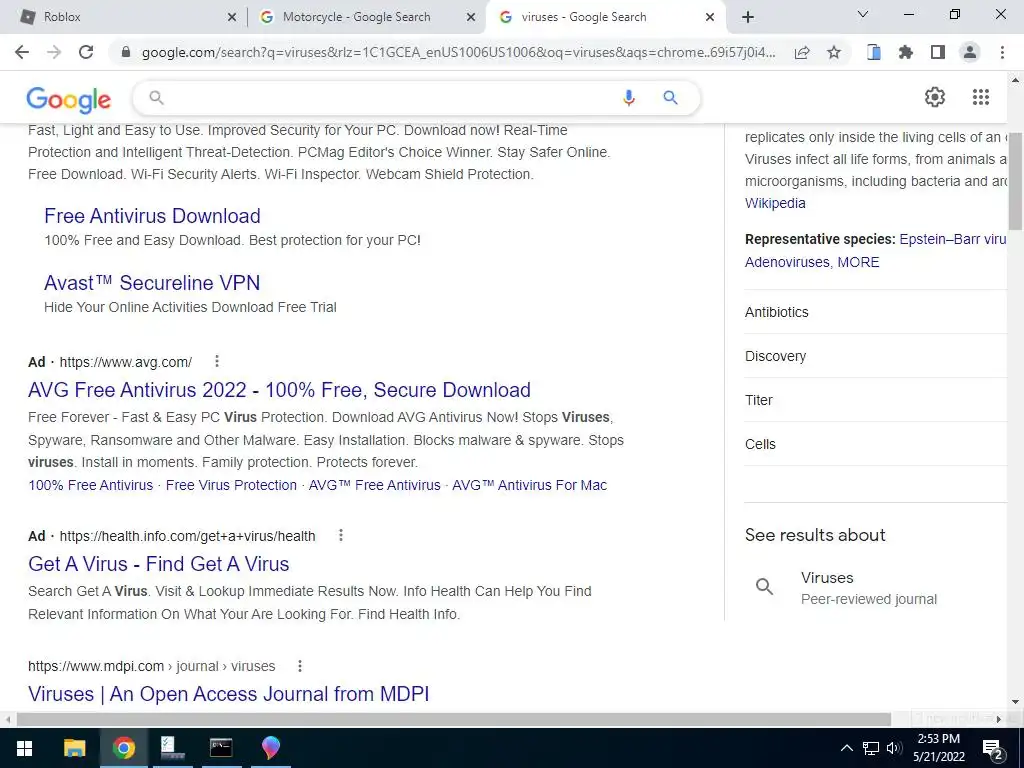
Task: Close the Motorcycle Google Search tab
Action: 471,18
